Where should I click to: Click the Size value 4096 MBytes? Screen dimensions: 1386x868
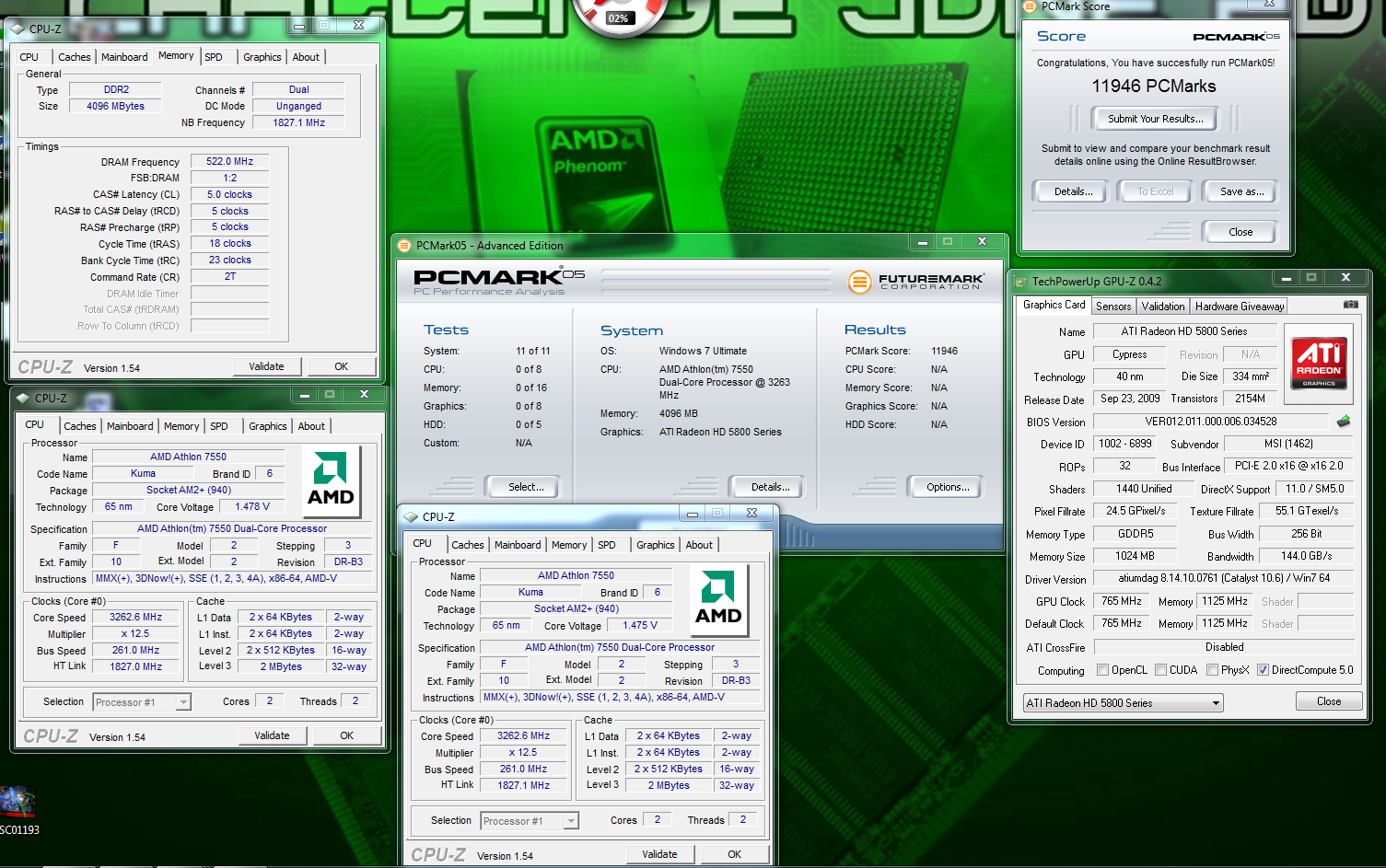click(115, 106)
